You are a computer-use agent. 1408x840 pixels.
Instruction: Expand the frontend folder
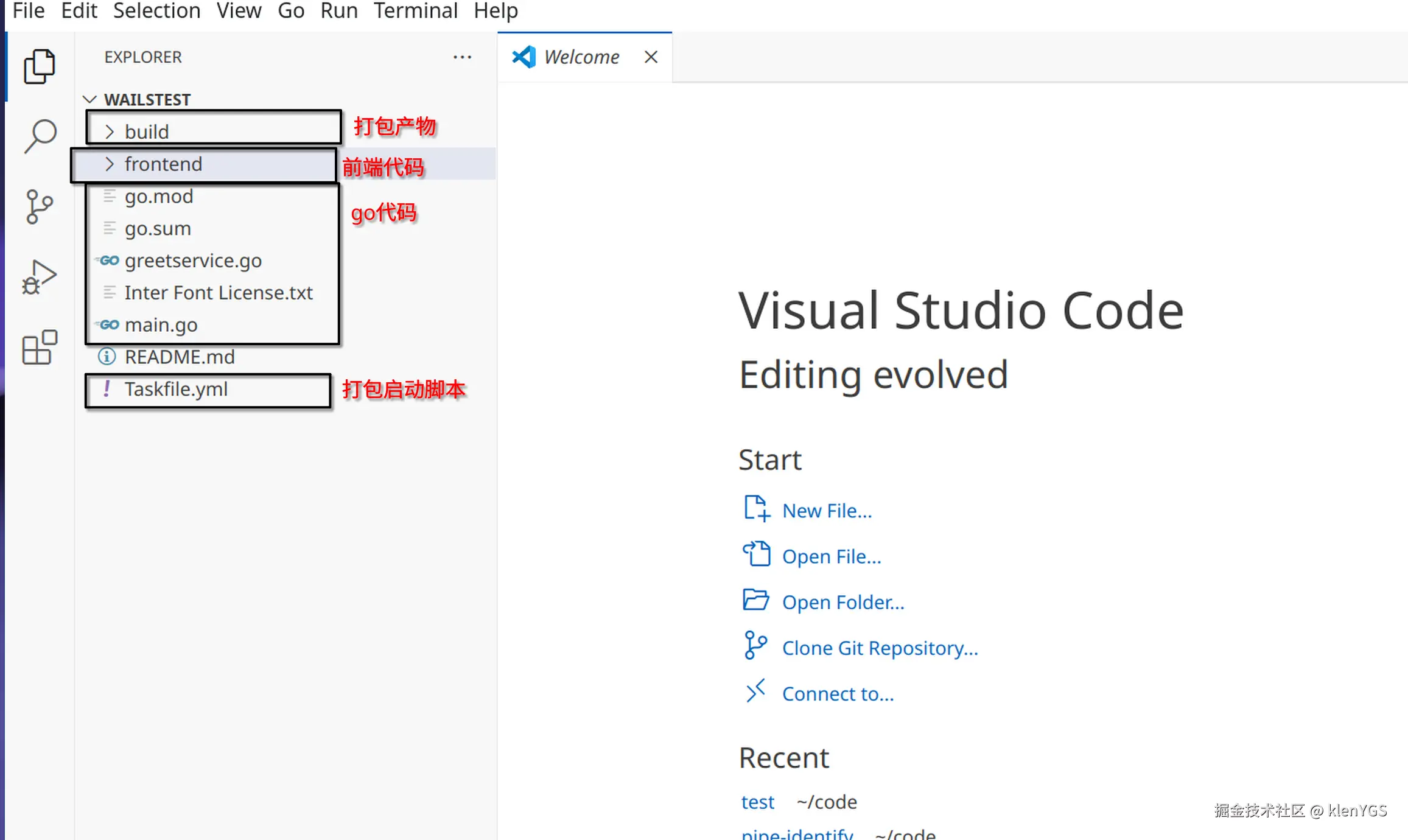click(163, 164)
